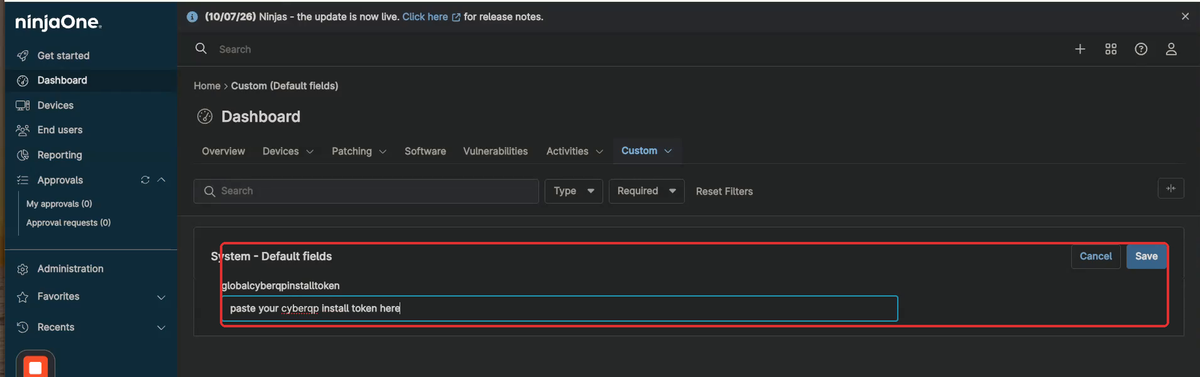Open Administration gear icon
The height and width of the screenshot is (377, 1200).
click(x=22, y=269)
